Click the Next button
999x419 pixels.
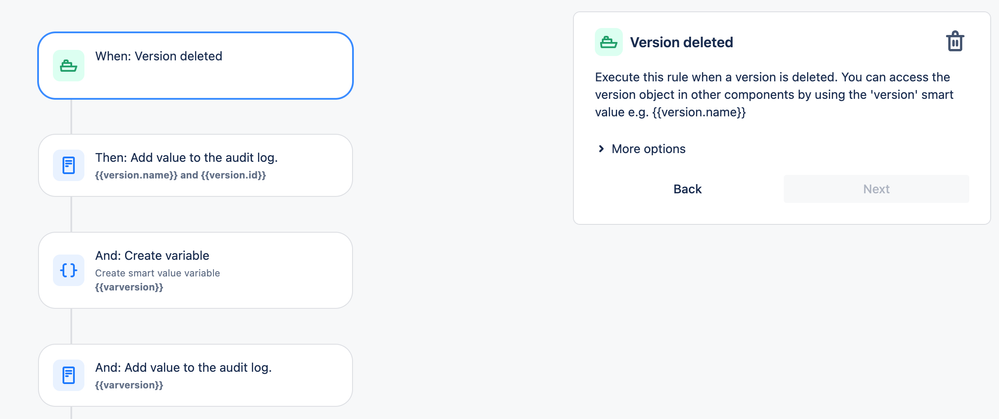pyautogui.click(x=876, y=189)
